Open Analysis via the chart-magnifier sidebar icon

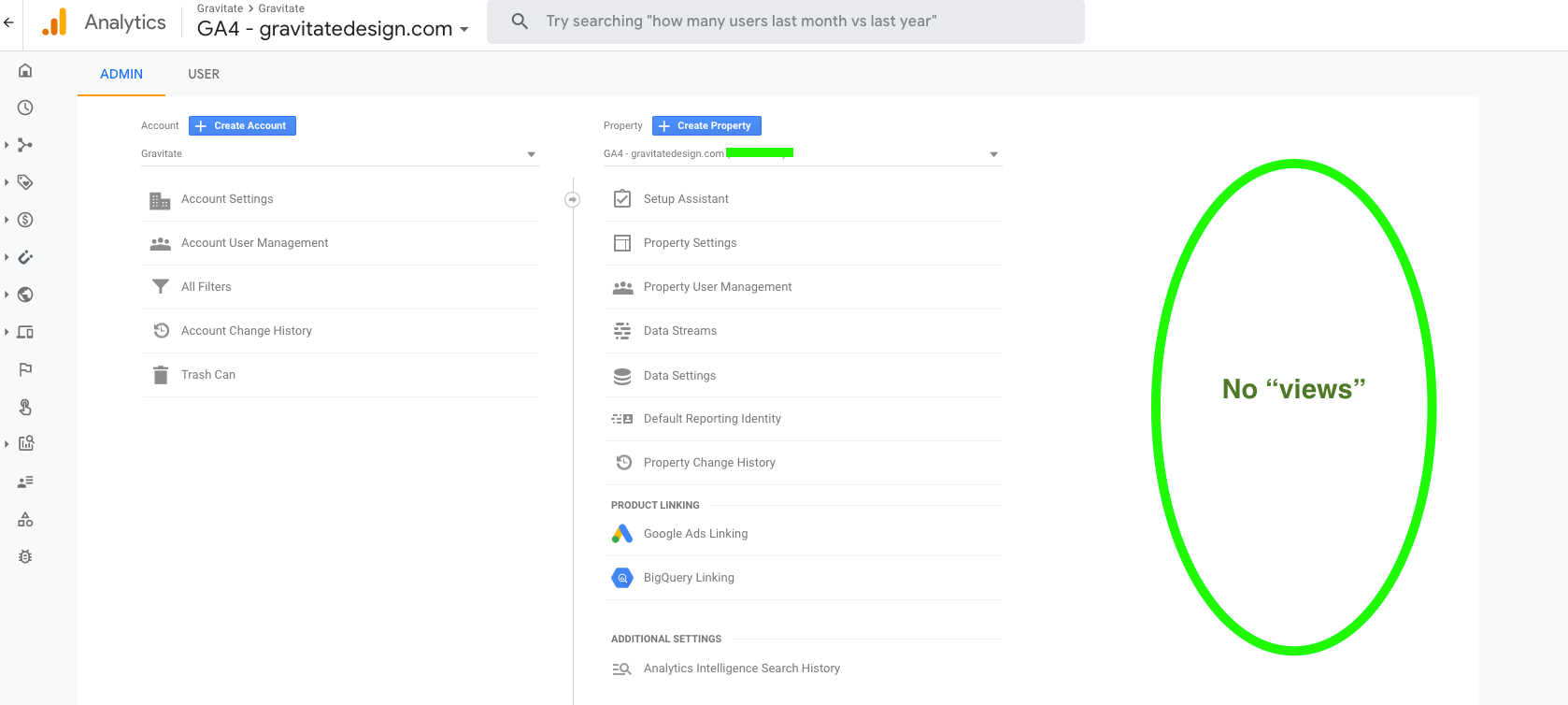pos(25,444)
